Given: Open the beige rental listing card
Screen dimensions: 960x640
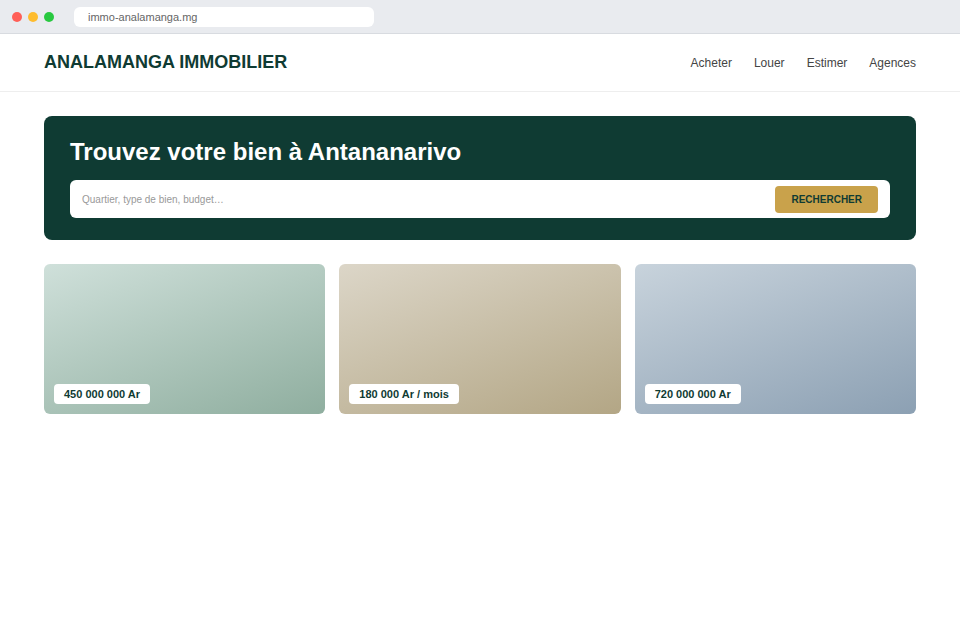Looking at the screenshot, I should [x=479, y=325].
